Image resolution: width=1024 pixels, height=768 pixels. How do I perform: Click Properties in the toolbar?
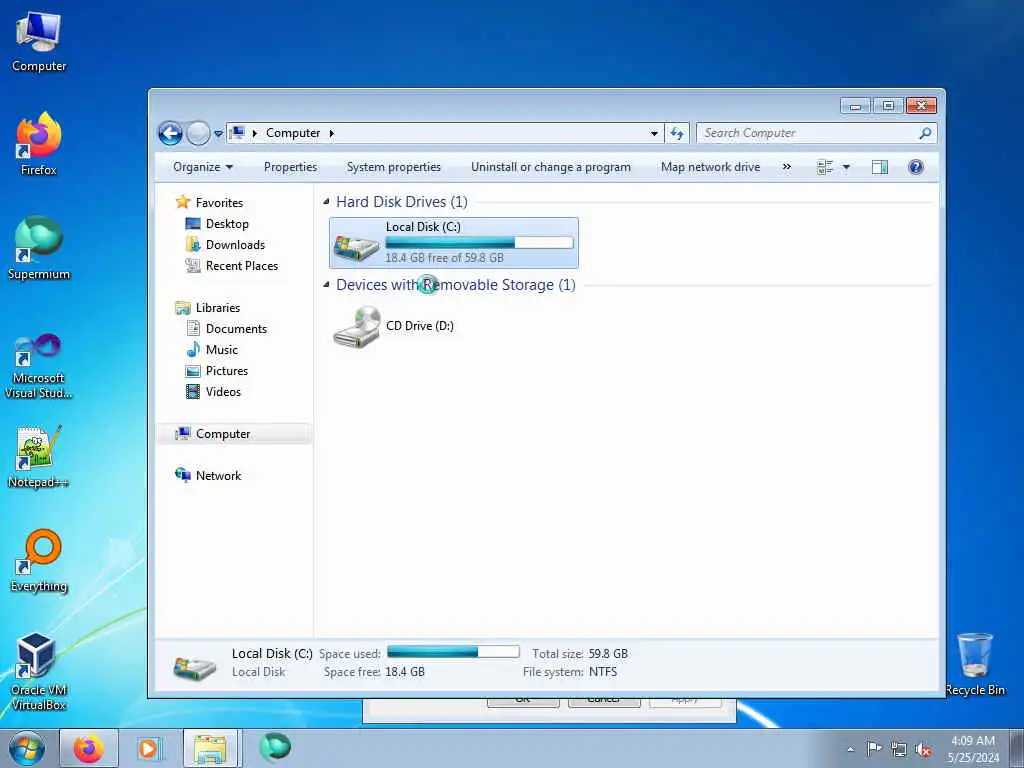(291, 167)
